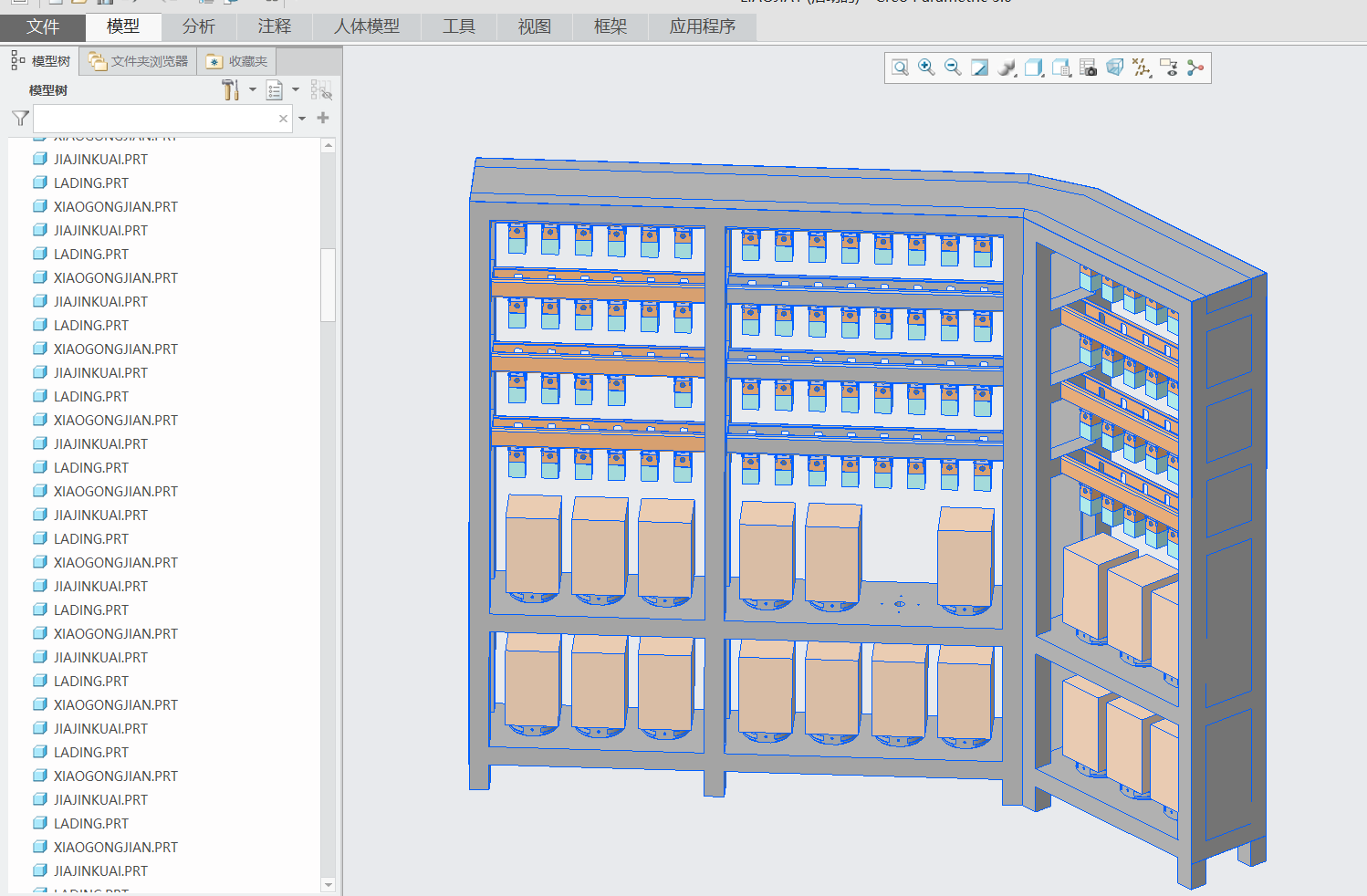Image resolution: width=1367 pixels, height=896 pixels.
Task: Switch to the 框架 ribbon tab
Action: click(x=610, y=26)
